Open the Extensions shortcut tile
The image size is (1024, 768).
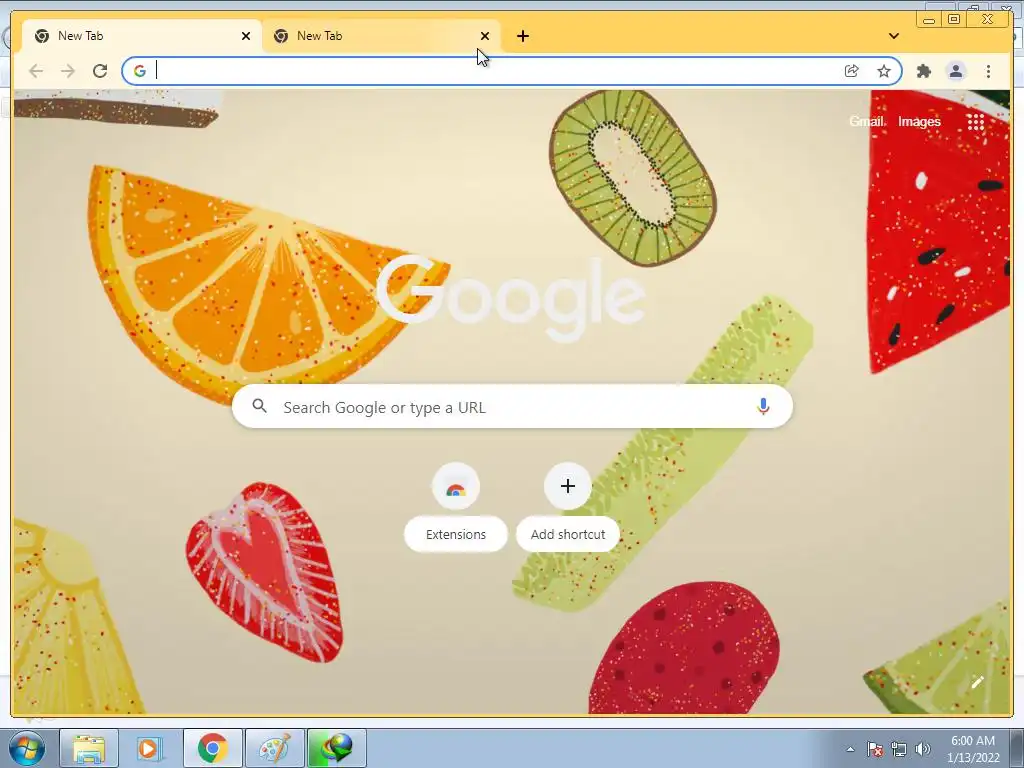pos(456,507)
